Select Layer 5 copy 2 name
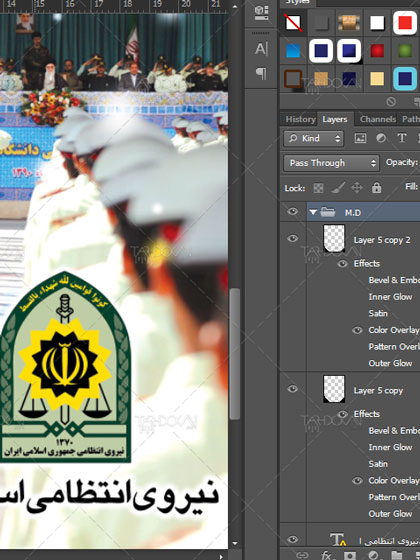420x560 pixels. pos(382,240)
